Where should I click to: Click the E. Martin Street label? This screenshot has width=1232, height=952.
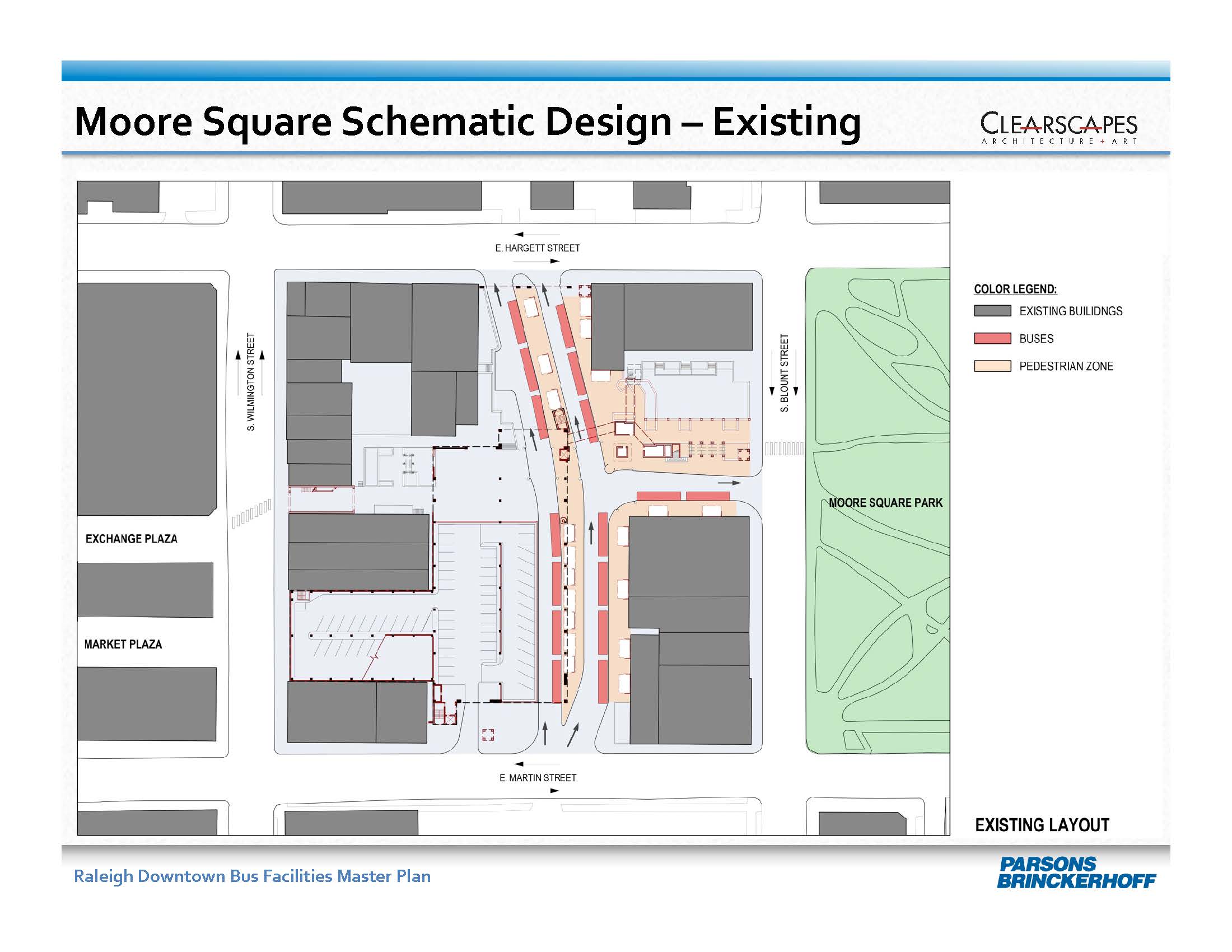pos(538,778)
